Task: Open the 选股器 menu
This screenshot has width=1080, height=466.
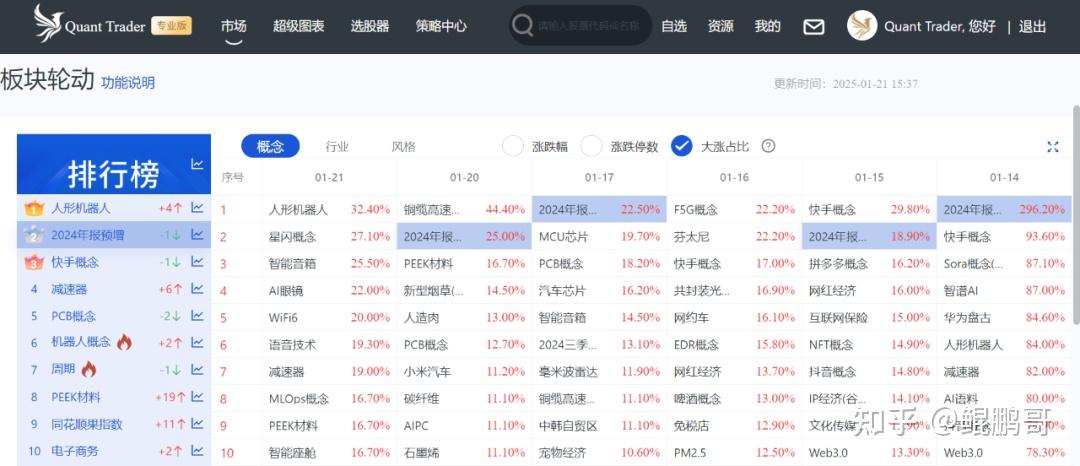Action: click(370, 26)
